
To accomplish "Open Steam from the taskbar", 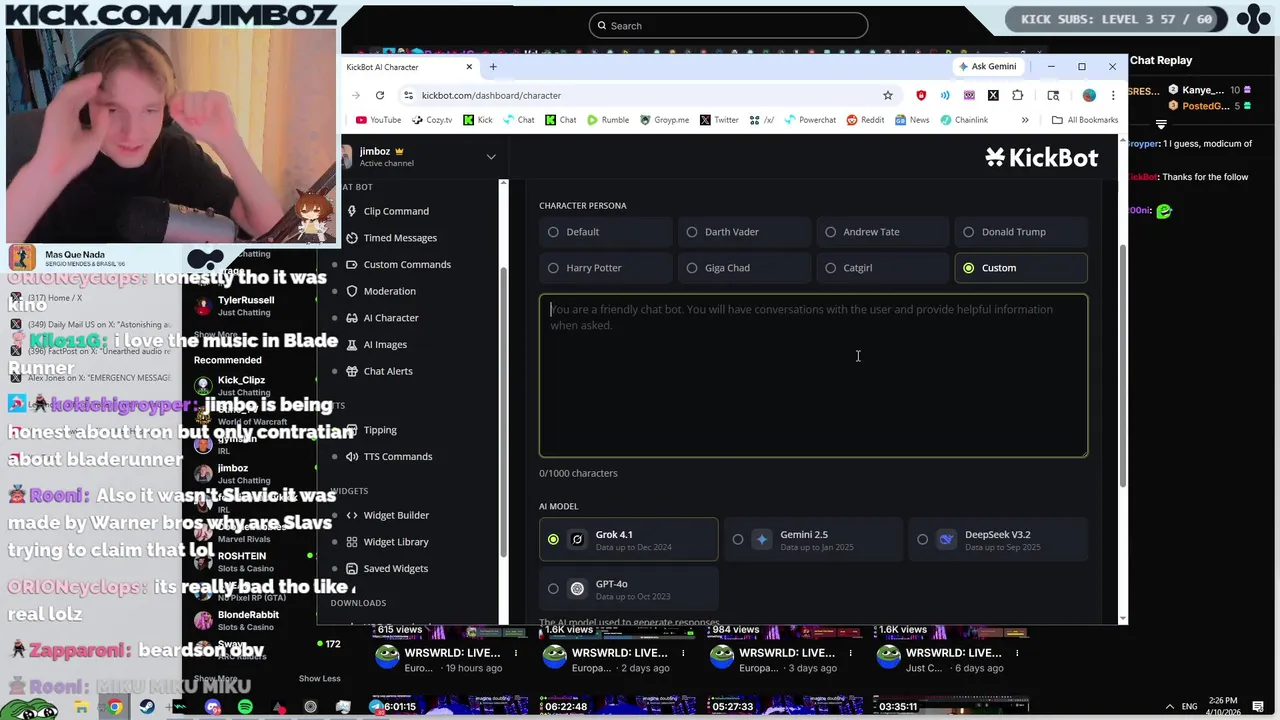I will coord(147,707).
